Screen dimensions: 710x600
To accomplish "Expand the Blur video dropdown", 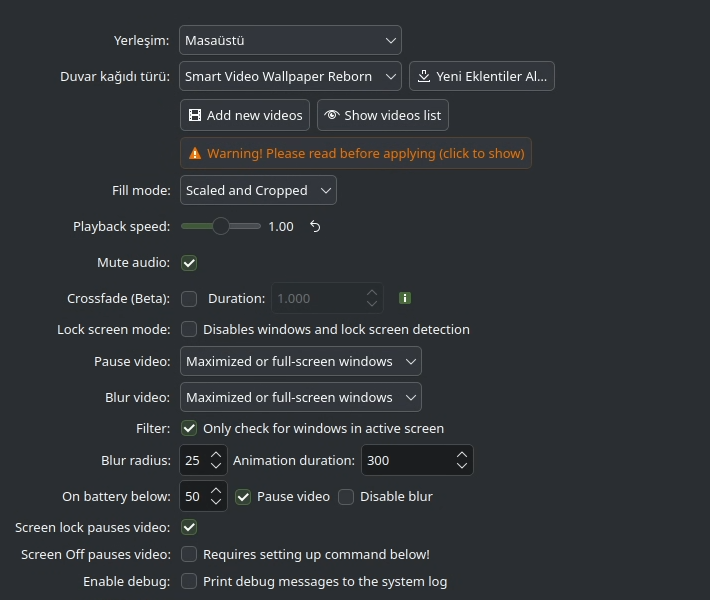I will (x=301, y=397).
